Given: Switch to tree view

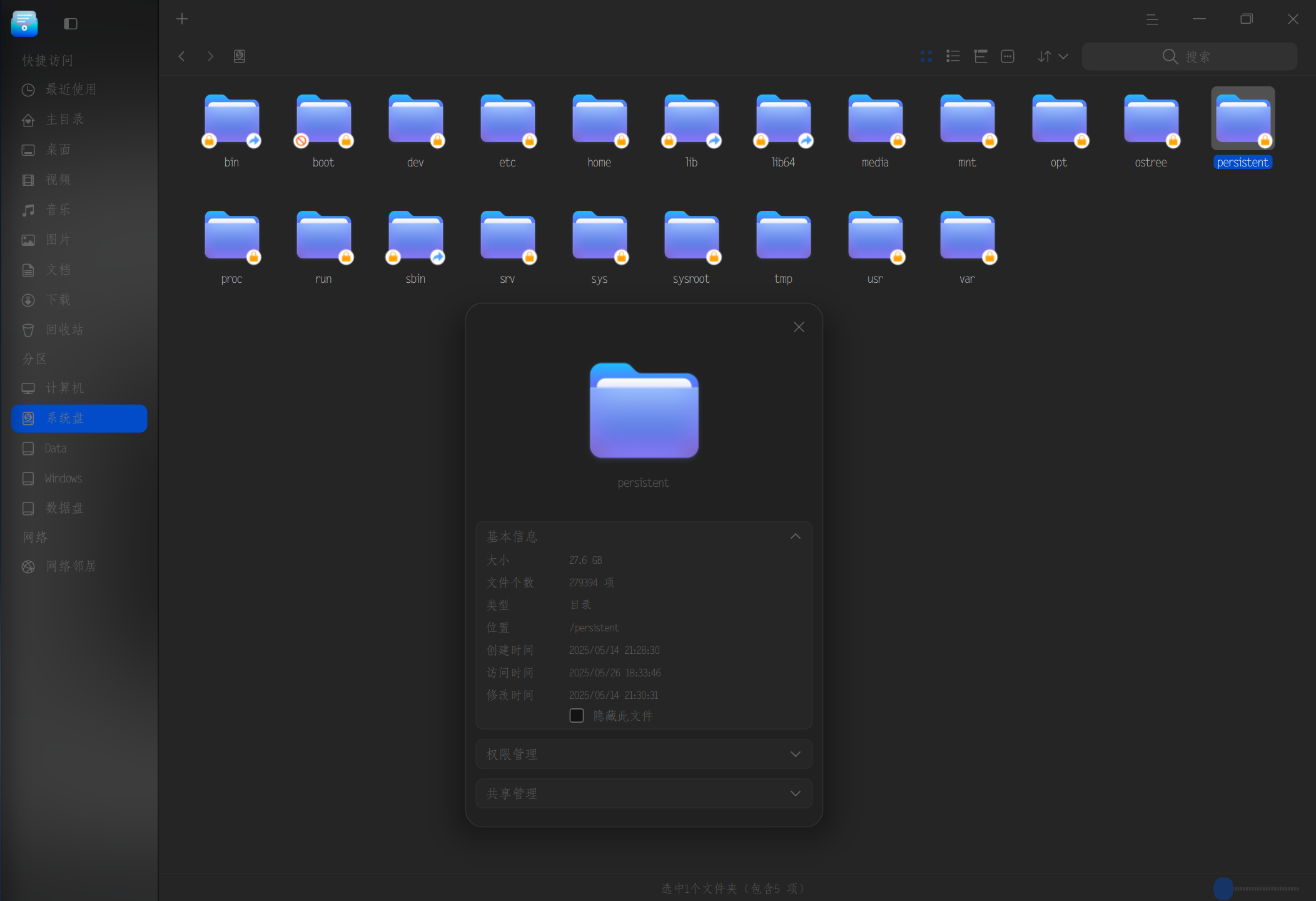Looking at the screenshot, I should tap(981, 56).
